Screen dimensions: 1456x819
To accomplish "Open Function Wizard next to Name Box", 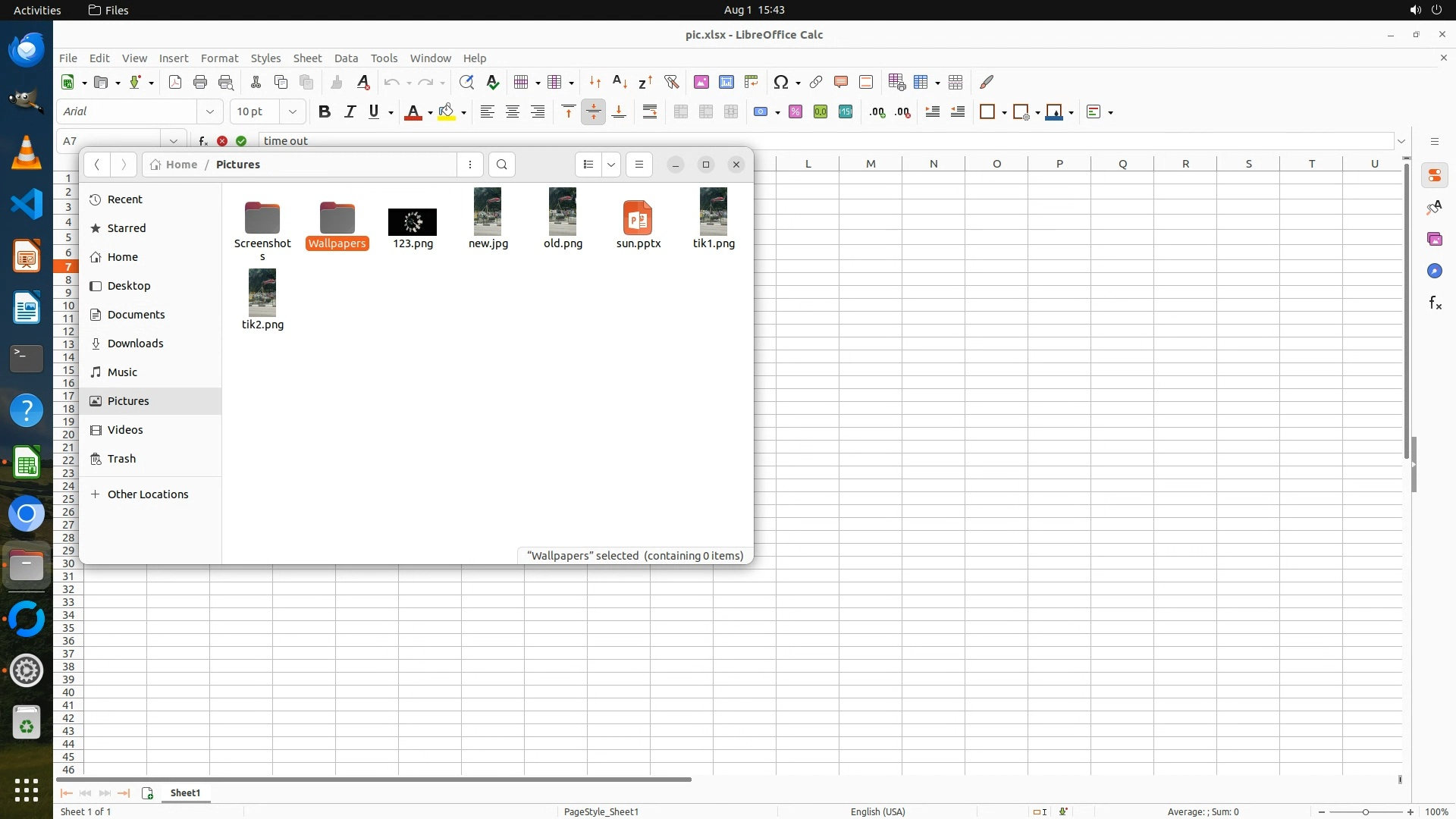I will tap(202, 141).
